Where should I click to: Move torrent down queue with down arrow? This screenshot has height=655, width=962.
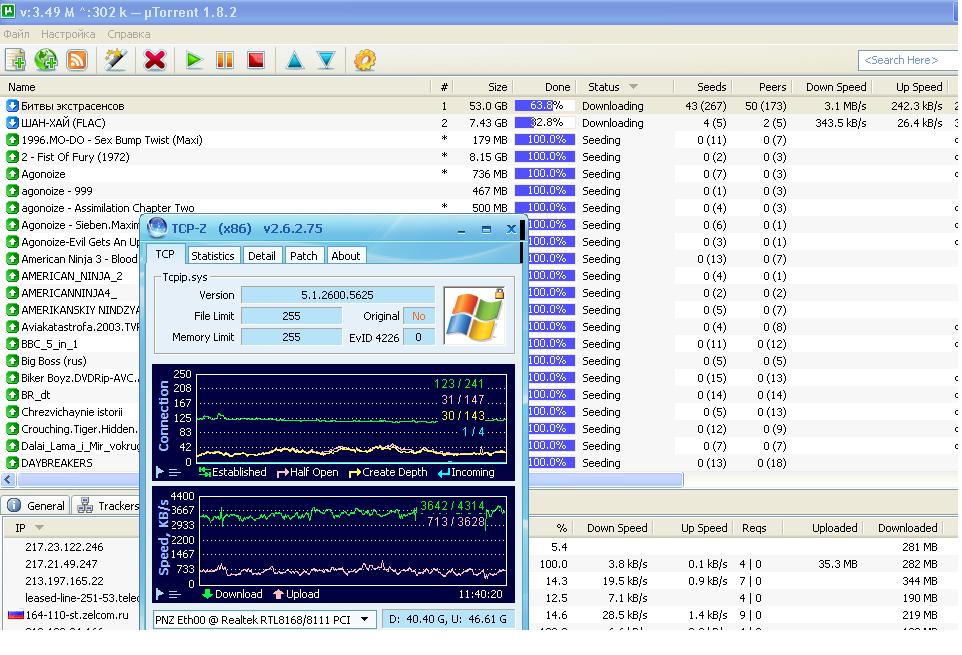326,60
